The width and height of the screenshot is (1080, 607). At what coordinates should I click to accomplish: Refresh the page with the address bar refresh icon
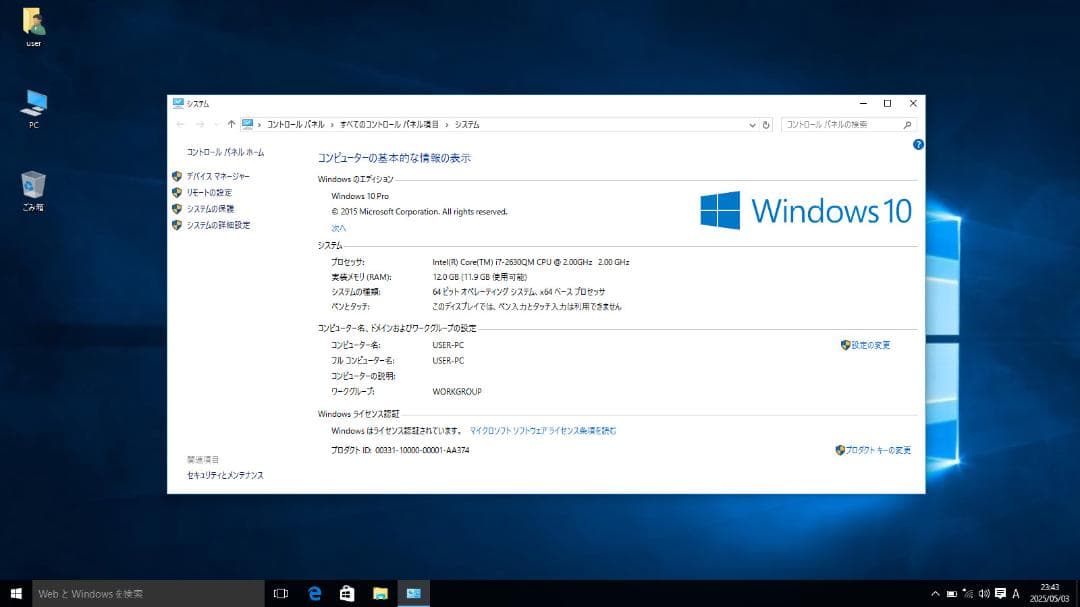(x=766, y=124)
